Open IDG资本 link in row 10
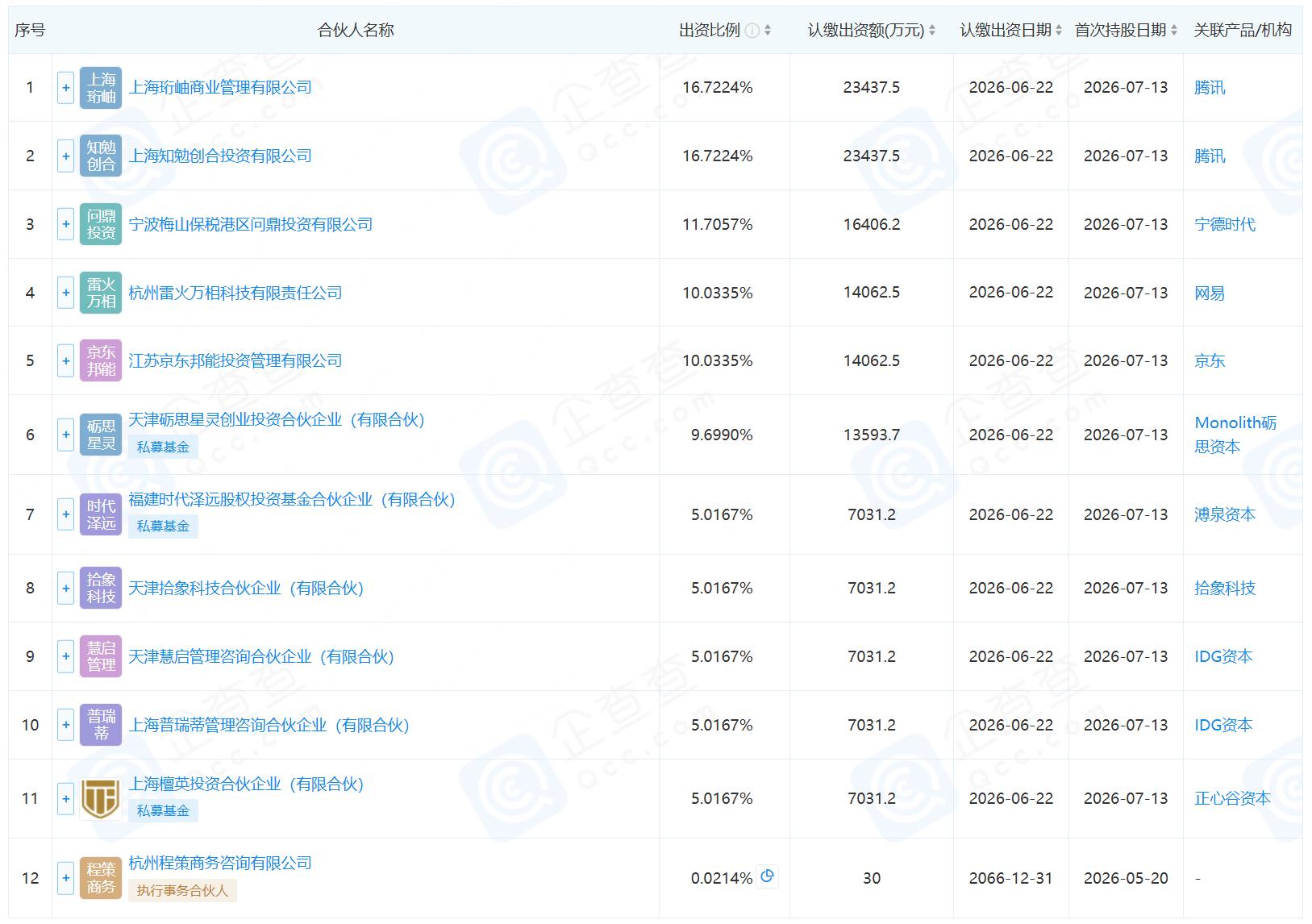This screenshot has height=924, width=1312. [x=1223, y=725]
